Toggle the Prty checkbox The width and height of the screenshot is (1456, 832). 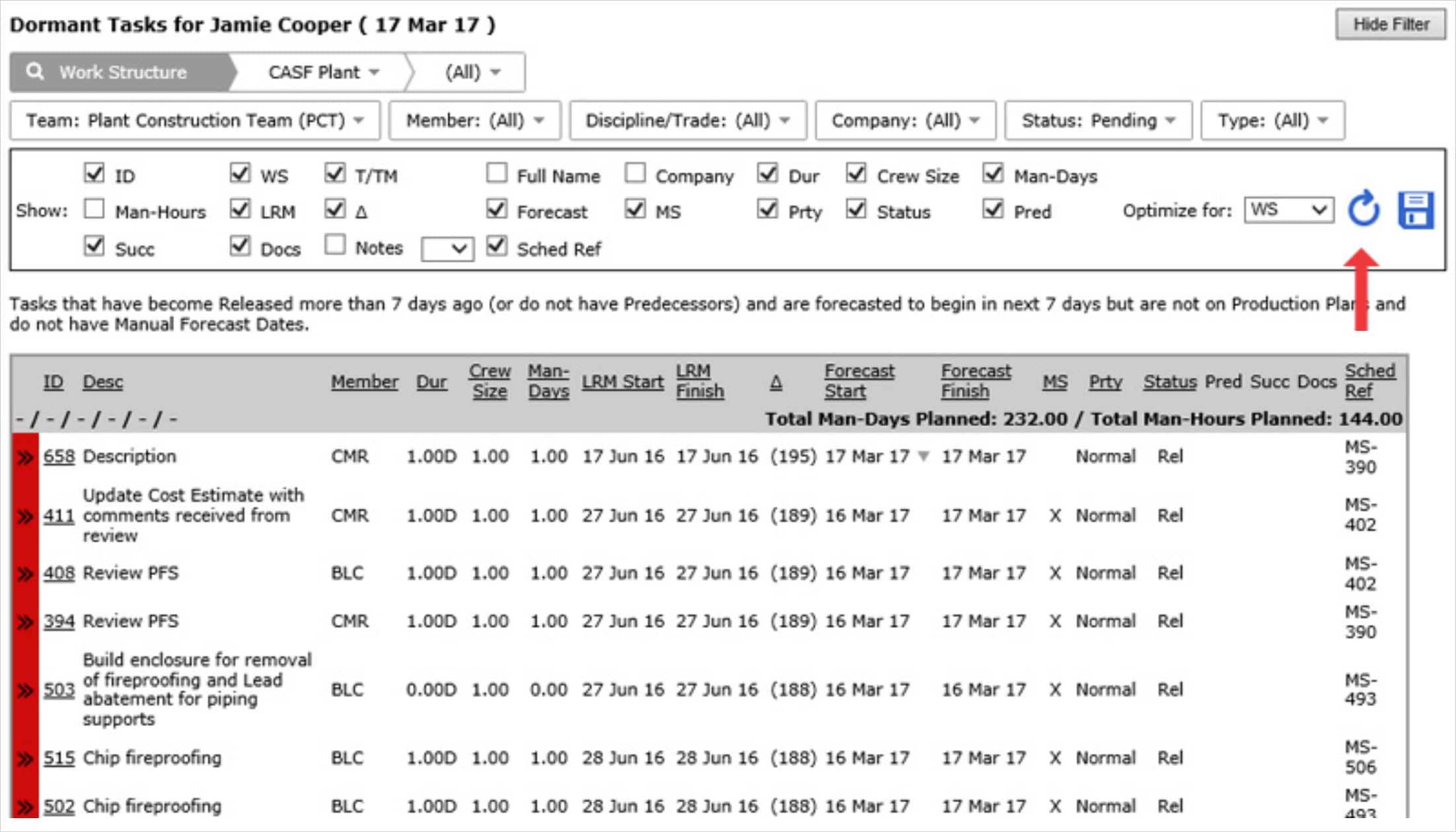767,209
